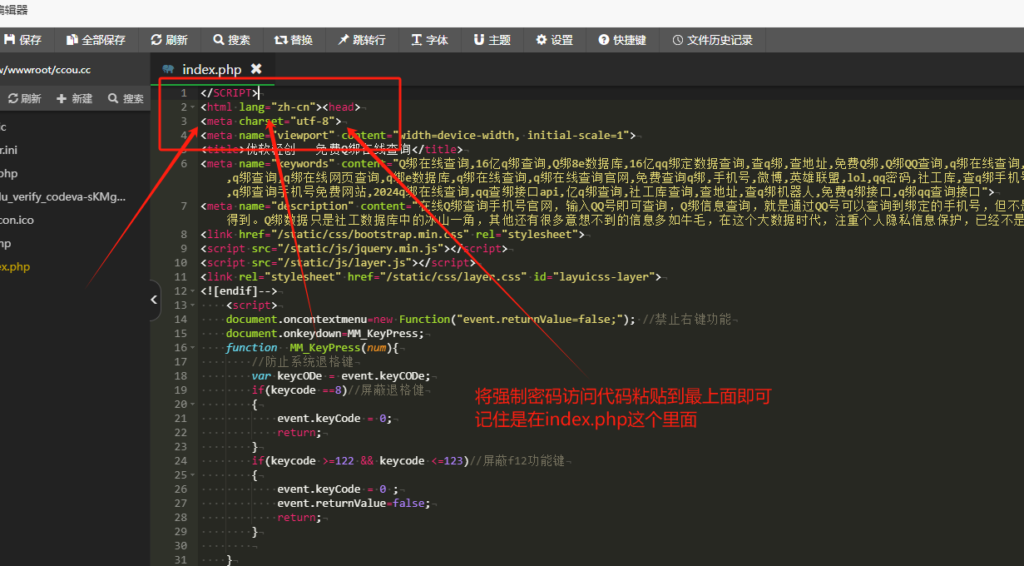The width and height of the screenshot is (1024, 566).
Task: Click the toolbar Refresh (刷新) icon
Action: click(x=156, y=40)
